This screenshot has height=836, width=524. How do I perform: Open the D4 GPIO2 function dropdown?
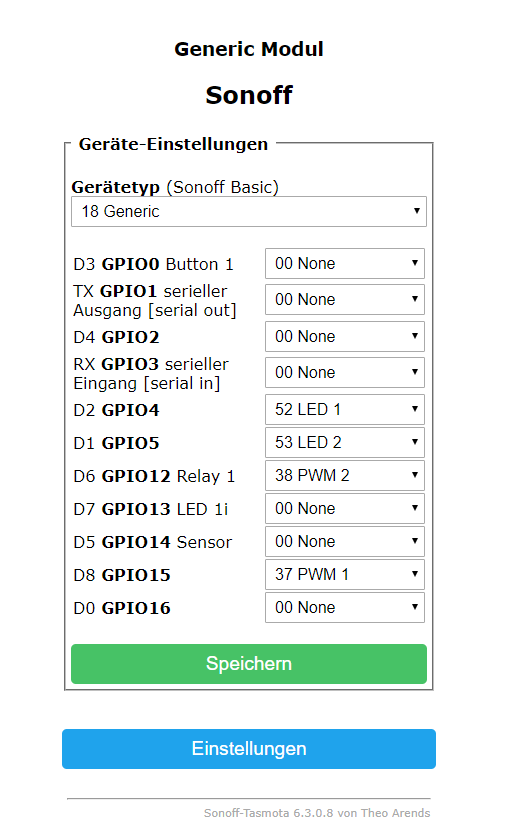click(x=344, y=336)
